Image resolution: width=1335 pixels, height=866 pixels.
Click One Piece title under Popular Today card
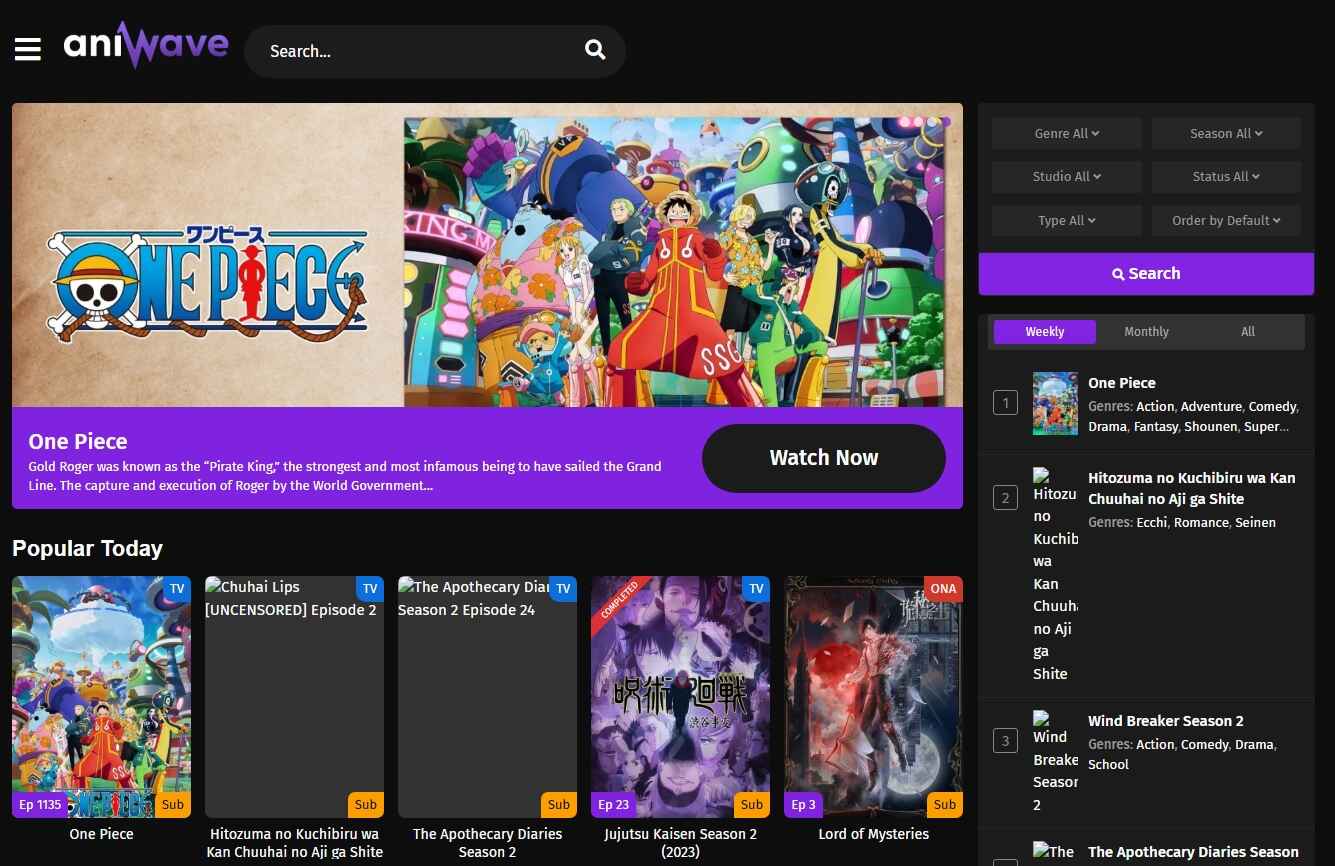(x=101, y=834)
